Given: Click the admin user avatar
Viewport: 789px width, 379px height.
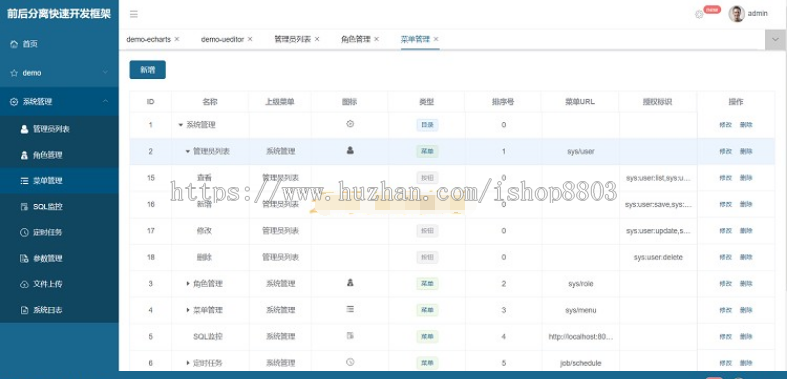Looking at the screenshot, I should coord(736,14).
